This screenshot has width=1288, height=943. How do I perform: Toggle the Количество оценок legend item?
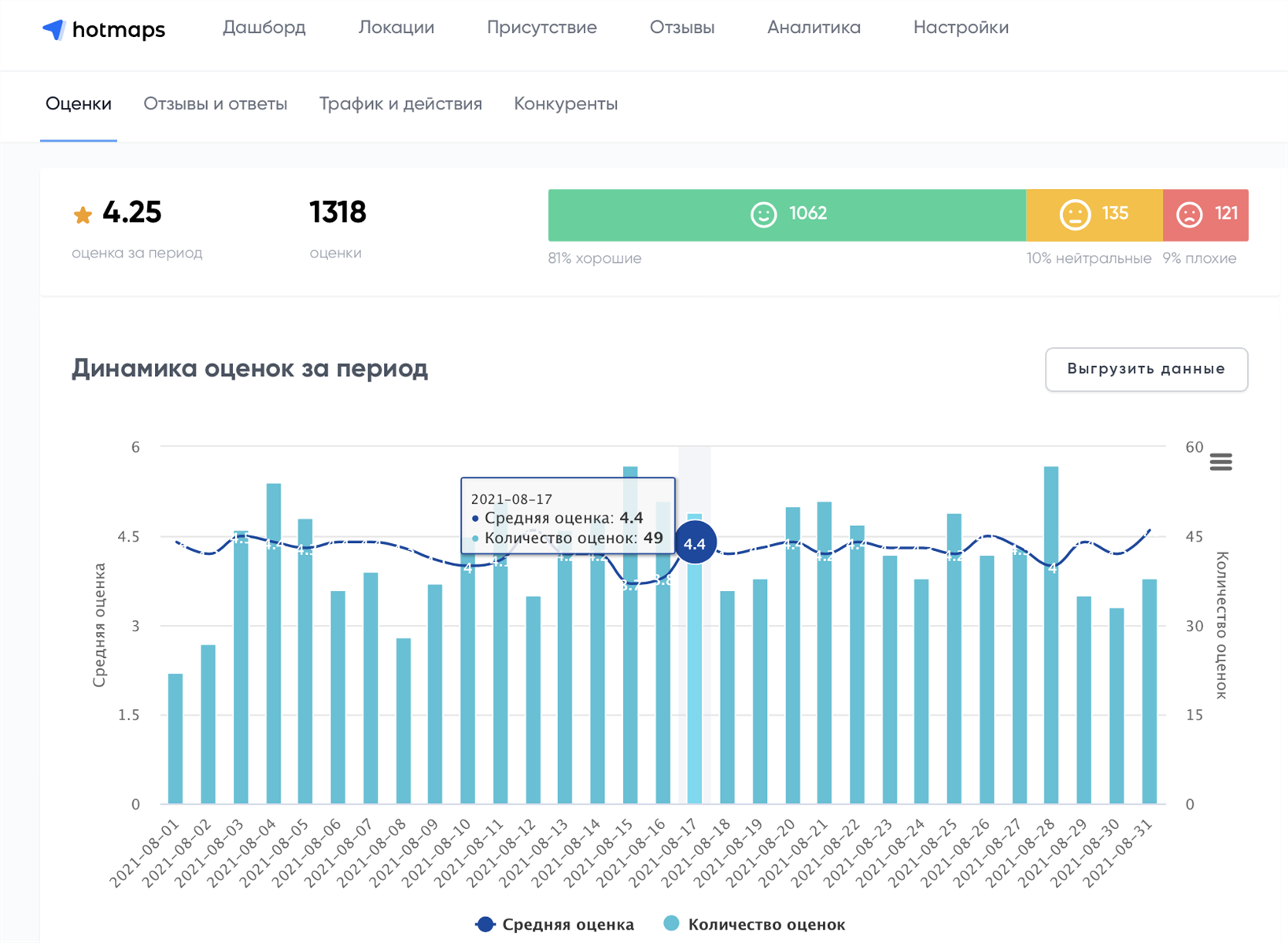coord(766,923)
